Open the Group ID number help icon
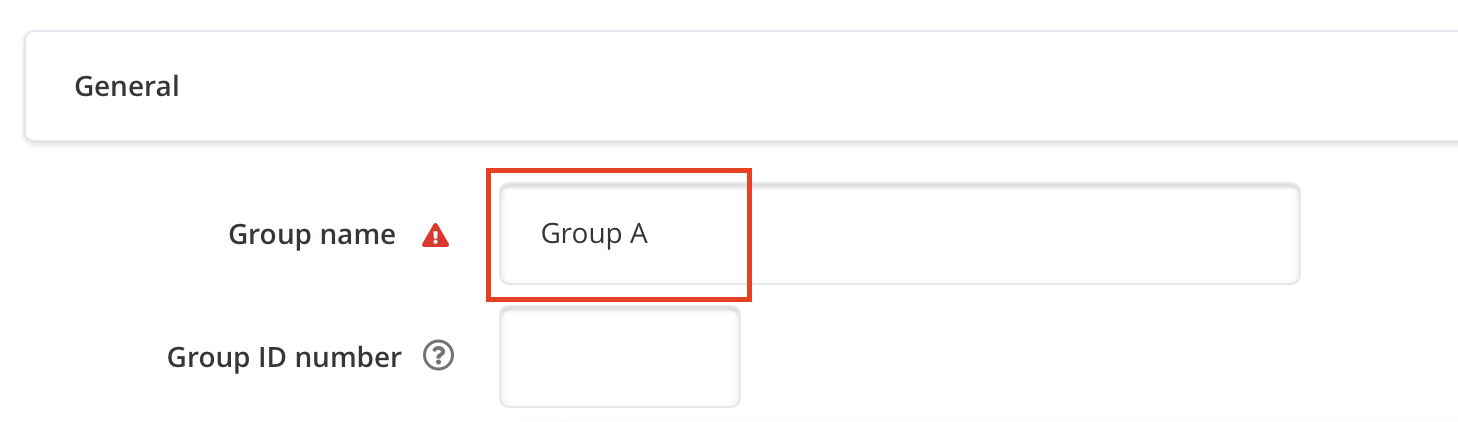This screenshot has height=422, width=1458. tap(438, 356)
